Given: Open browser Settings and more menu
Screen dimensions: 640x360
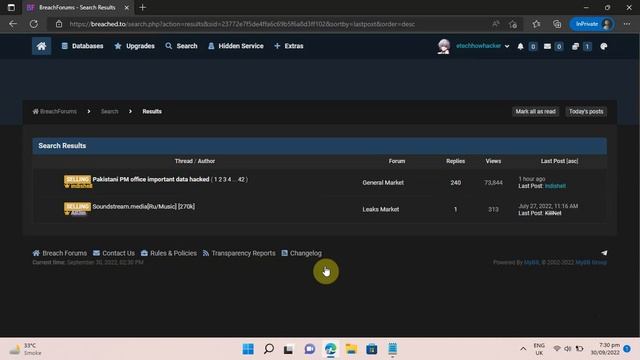Looking at the screenshot, I should pos(627,24).
